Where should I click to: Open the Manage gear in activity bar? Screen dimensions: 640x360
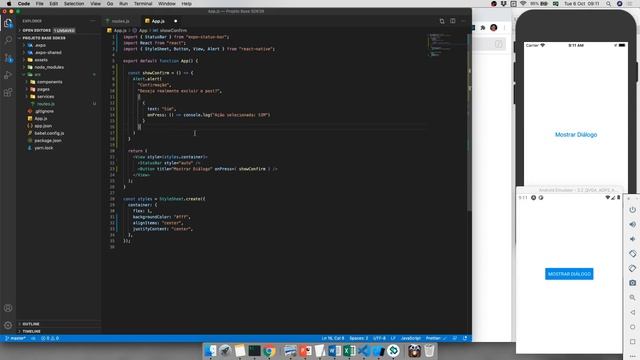(x=8, y=325)
